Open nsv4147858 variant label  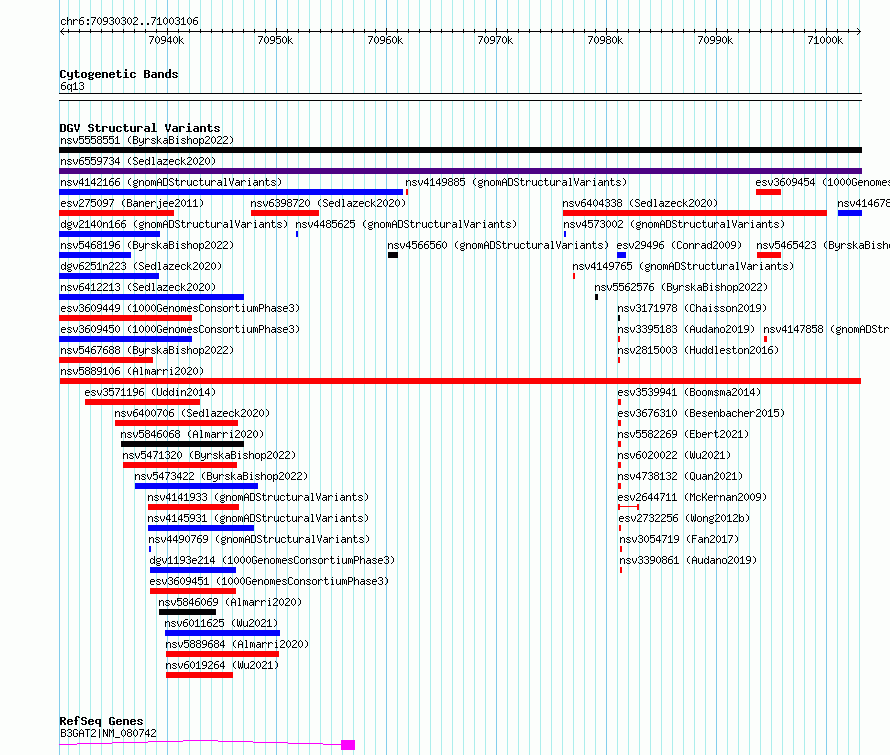point(826,329)
